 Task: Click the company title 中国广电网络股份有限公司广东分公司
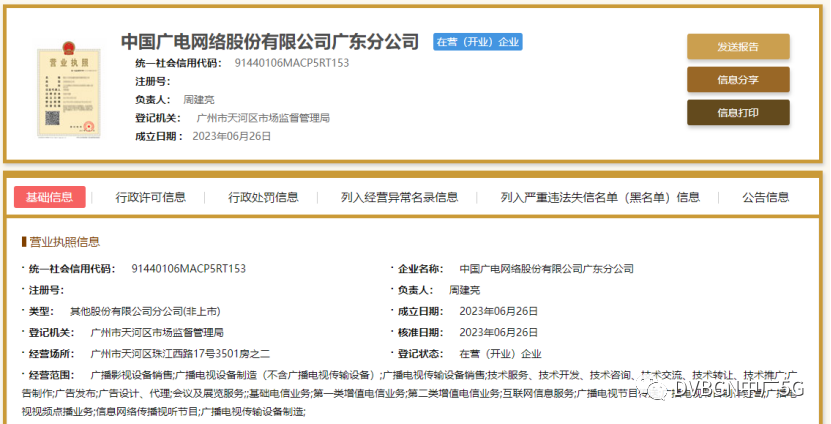click(x=270, y=41)
